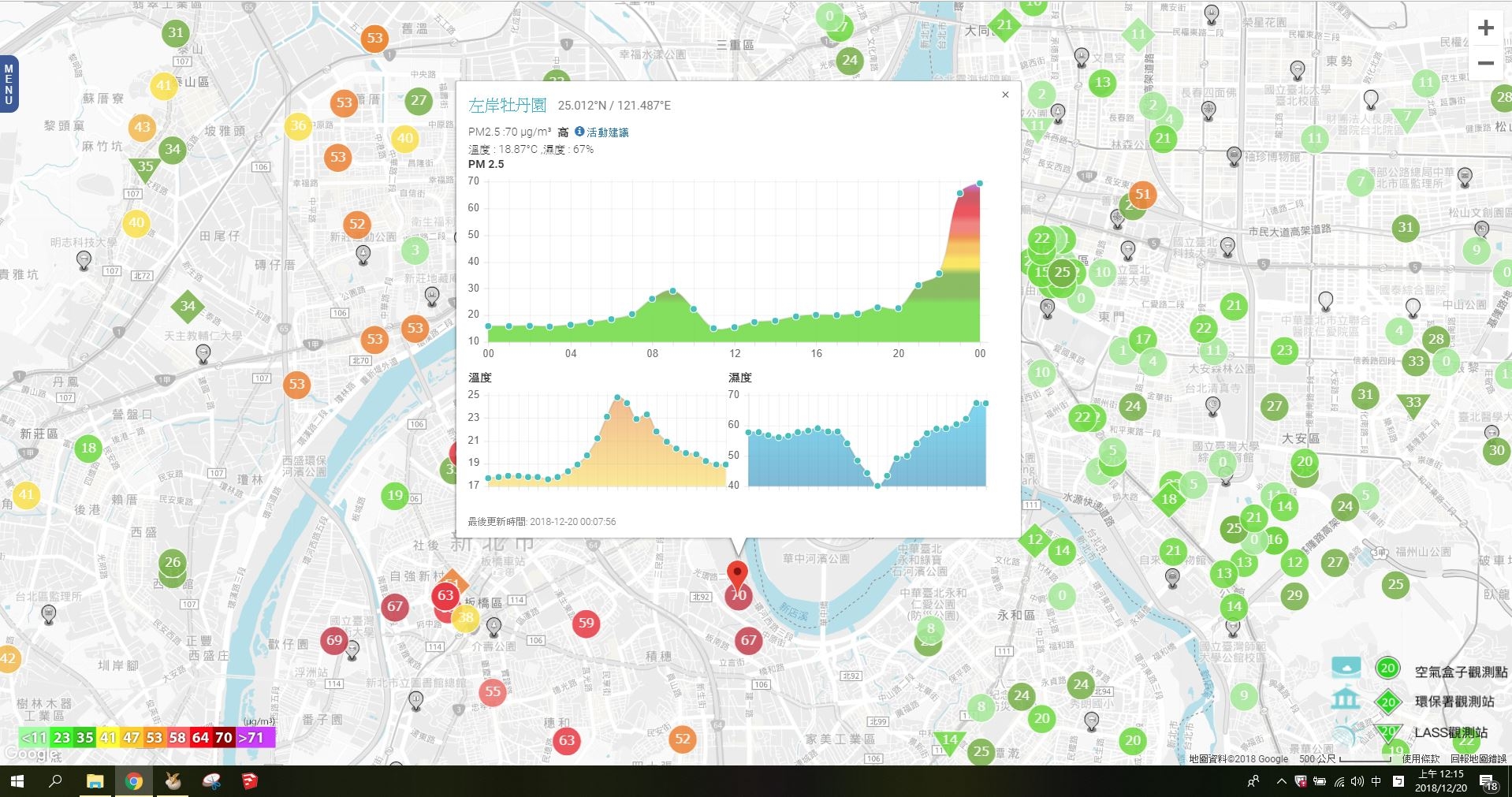Close the 左岸牡丹園 station popup
The height and width of the screenshot is (797, 1512).
click(1005, 95)
